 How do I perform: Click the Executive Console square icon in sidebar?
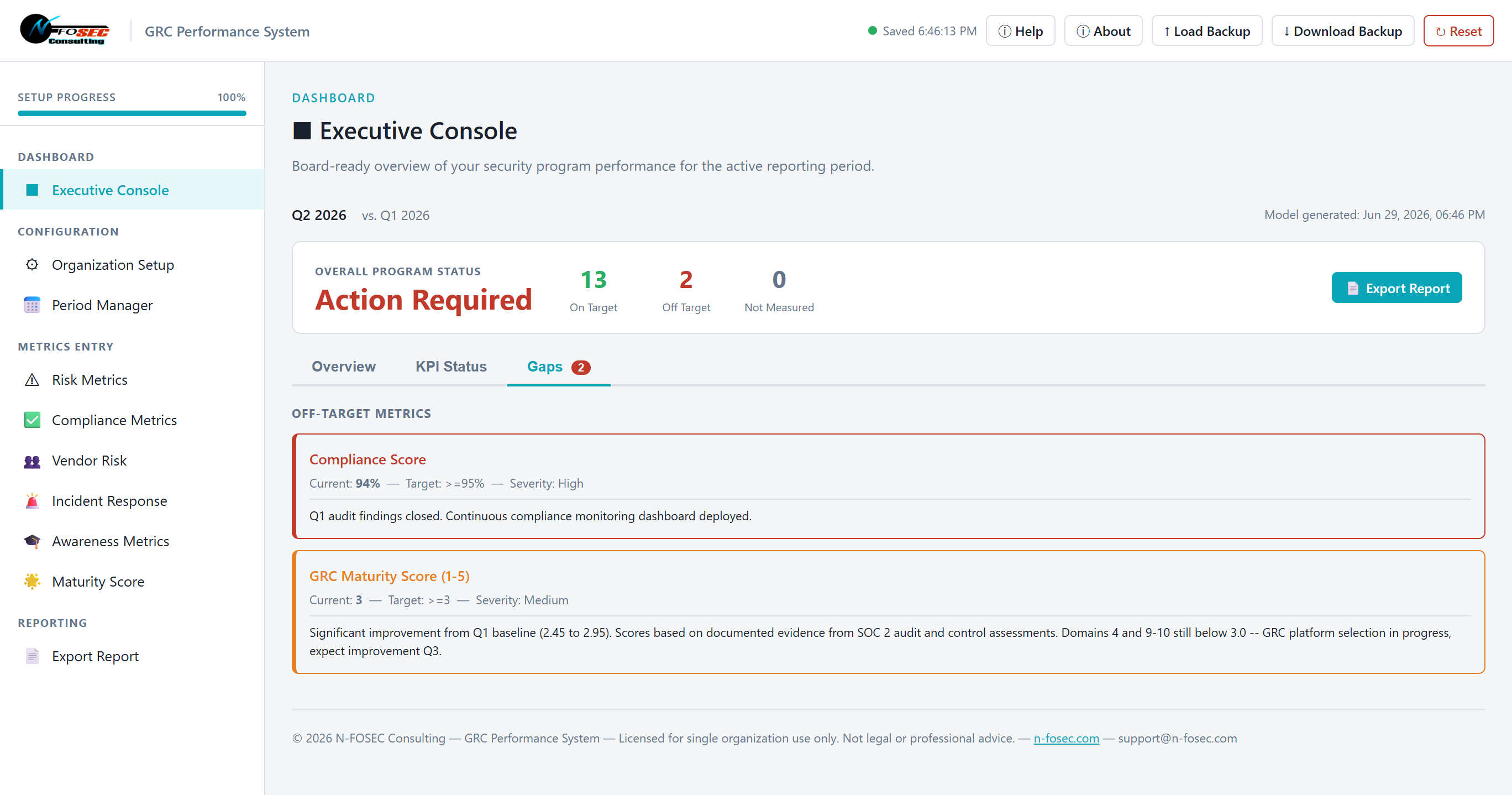[x=32, y=190]
